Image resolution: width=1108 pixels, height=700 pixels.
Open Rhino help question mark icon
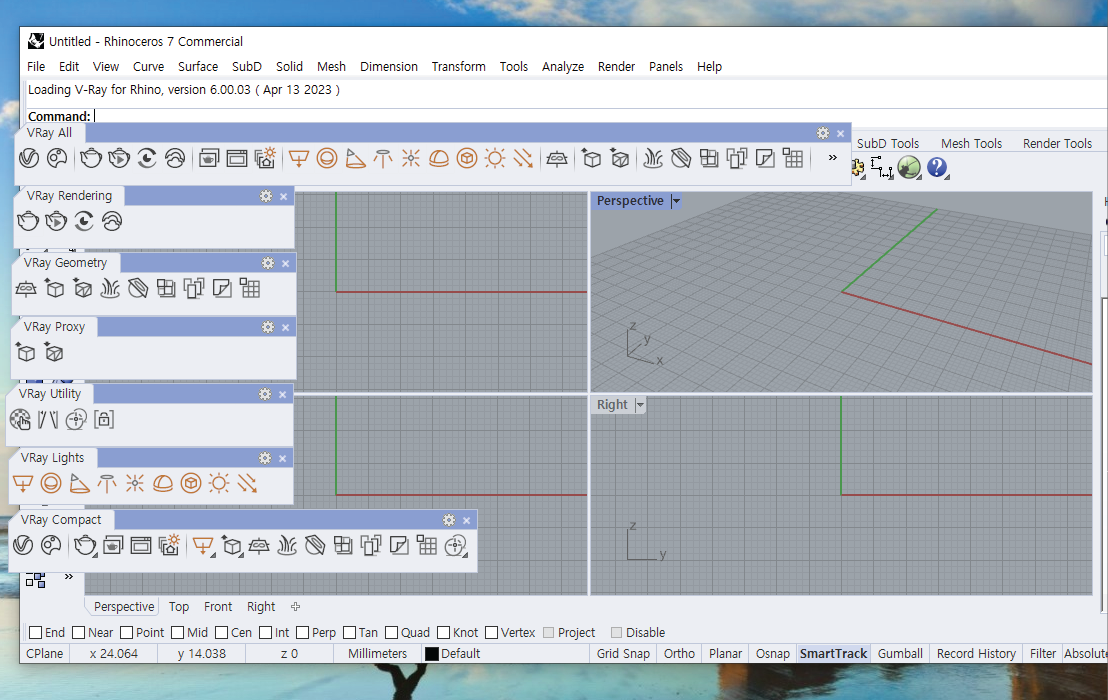[937, 167]
